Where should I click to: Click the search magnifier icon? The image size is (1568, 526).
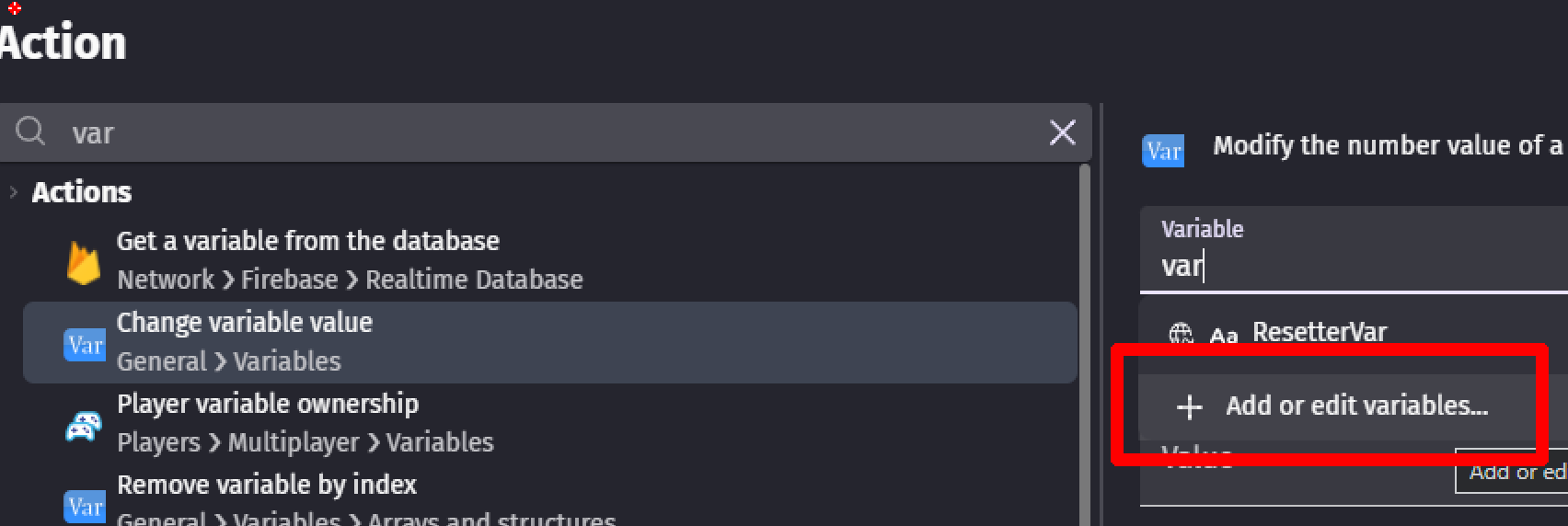(30, 131)
